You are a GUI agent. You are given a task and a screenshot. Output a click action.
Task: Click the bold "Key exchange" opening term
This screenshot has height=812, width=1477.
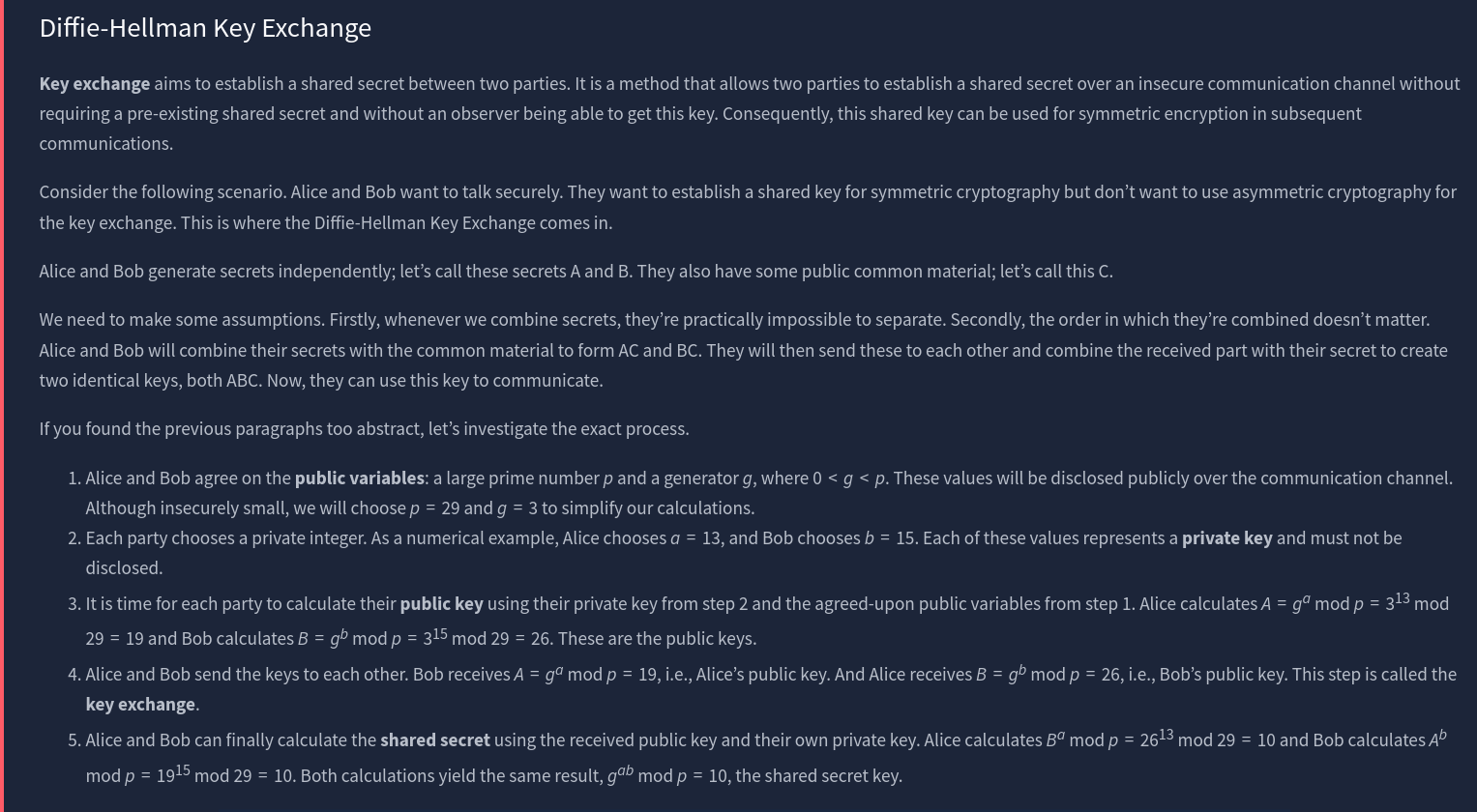pyautogui.click(x=95, y=84)
